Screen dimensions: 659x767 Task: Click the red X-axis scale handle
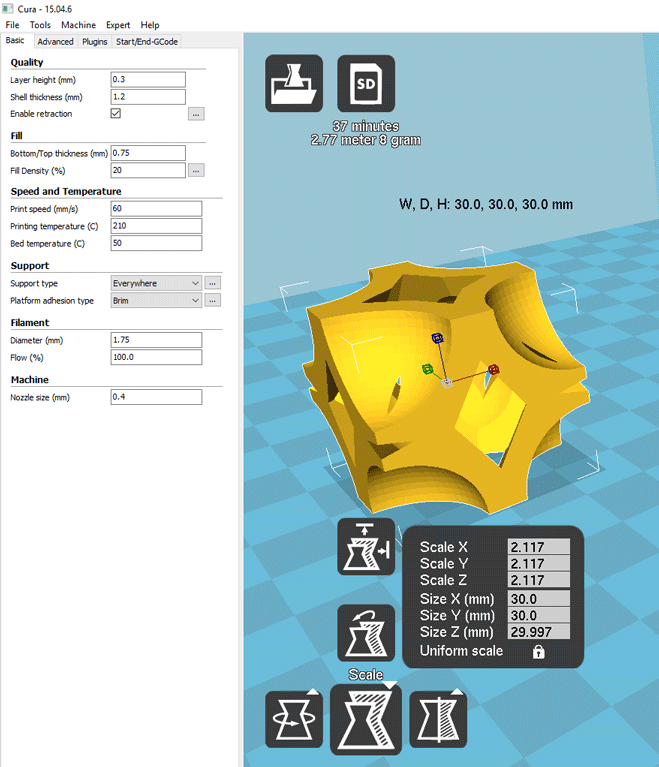493,369
